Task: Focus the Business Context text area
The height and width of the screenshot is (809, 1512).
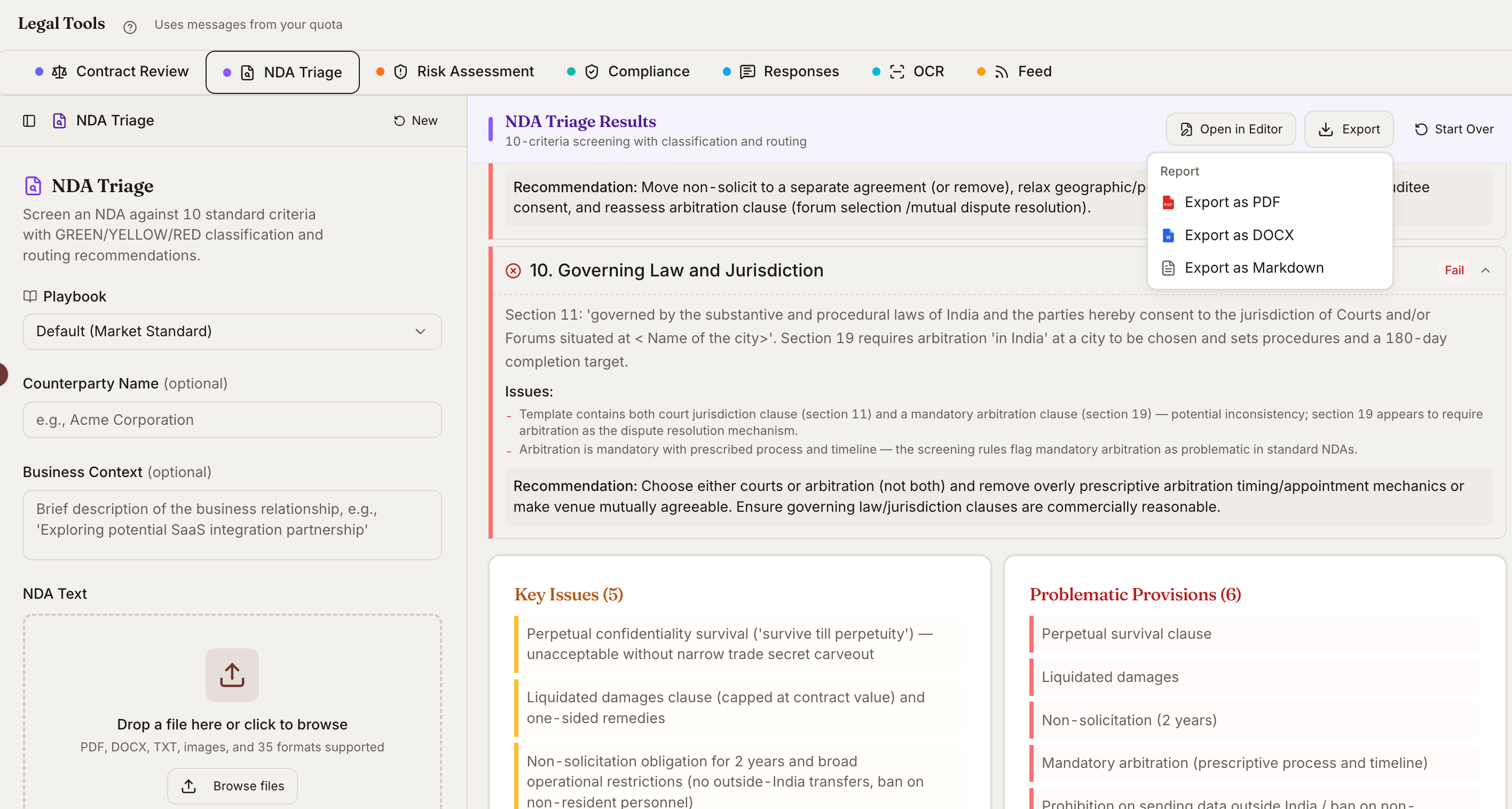Action: tap(232, 525)
